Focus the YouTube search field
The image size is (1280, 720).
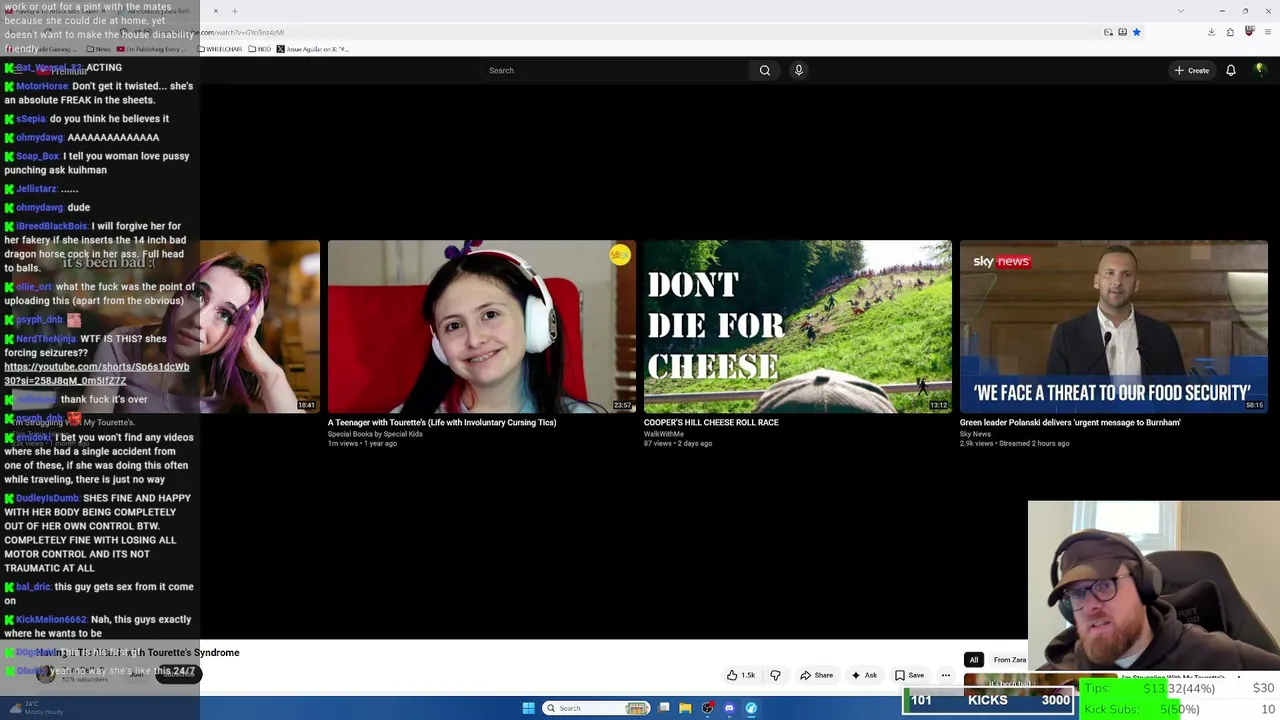point(615,70)
